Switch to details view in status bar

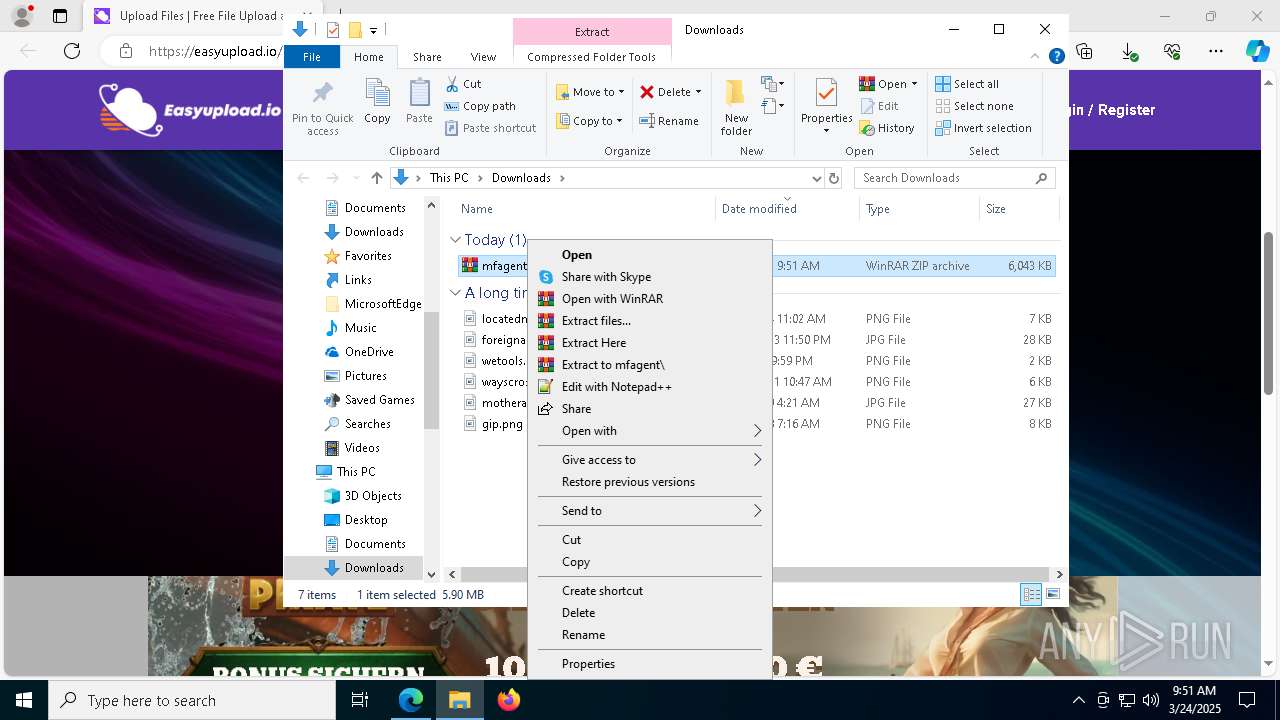tap(1031, 594)
